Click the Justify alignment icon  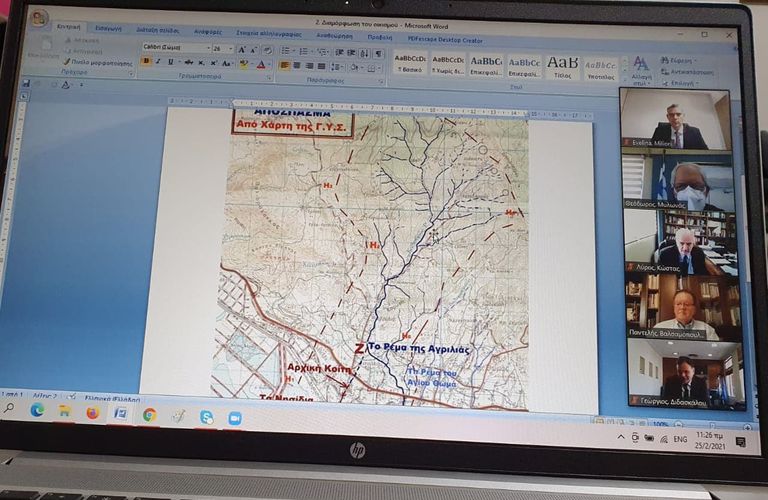point(321,66)
